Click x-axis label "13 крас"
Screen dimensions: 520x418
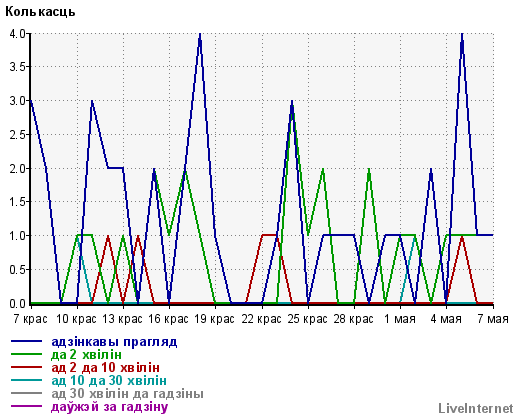point(123,319)
